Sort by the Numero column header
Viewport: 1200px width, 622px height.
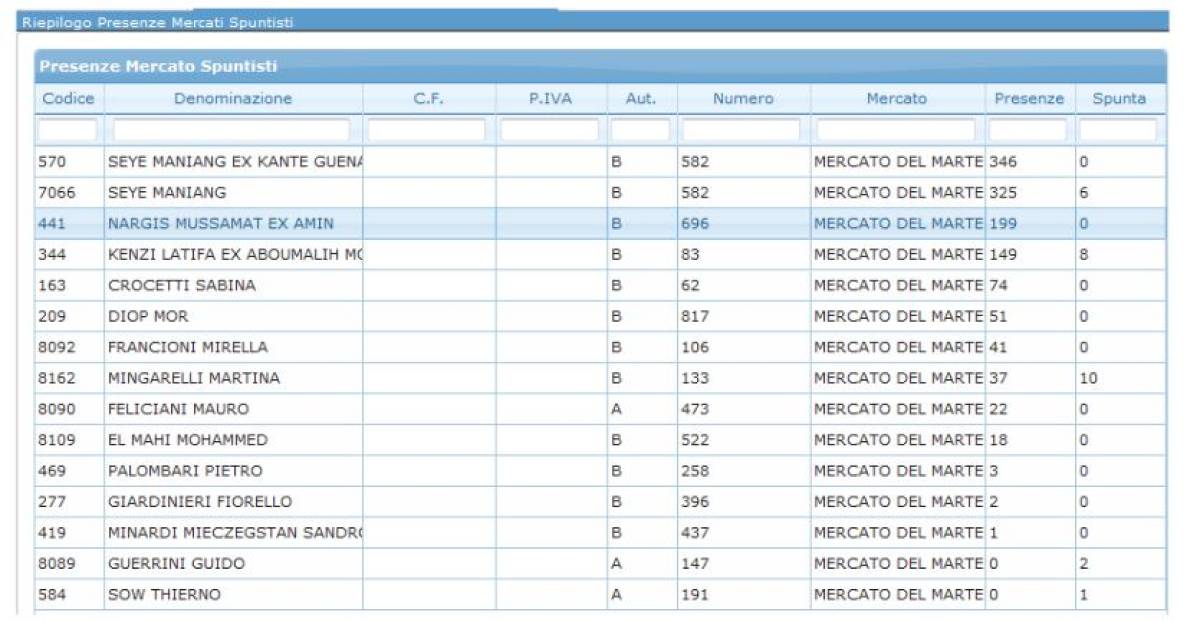(x=743, y=99)
